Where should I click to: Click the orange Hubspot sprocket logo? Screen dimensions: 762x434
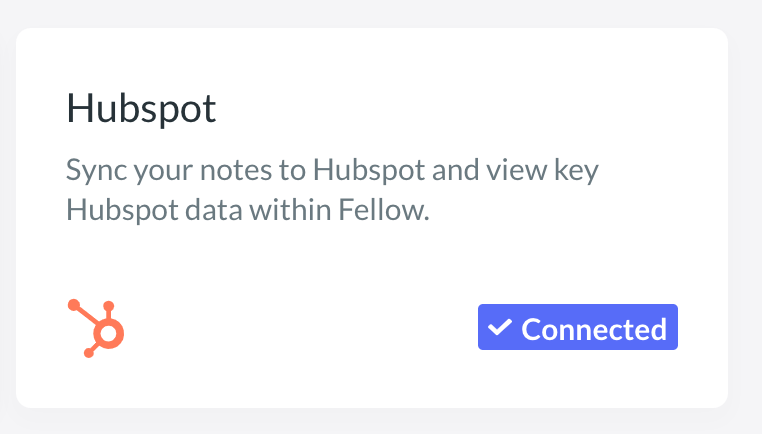coord(96,328)
